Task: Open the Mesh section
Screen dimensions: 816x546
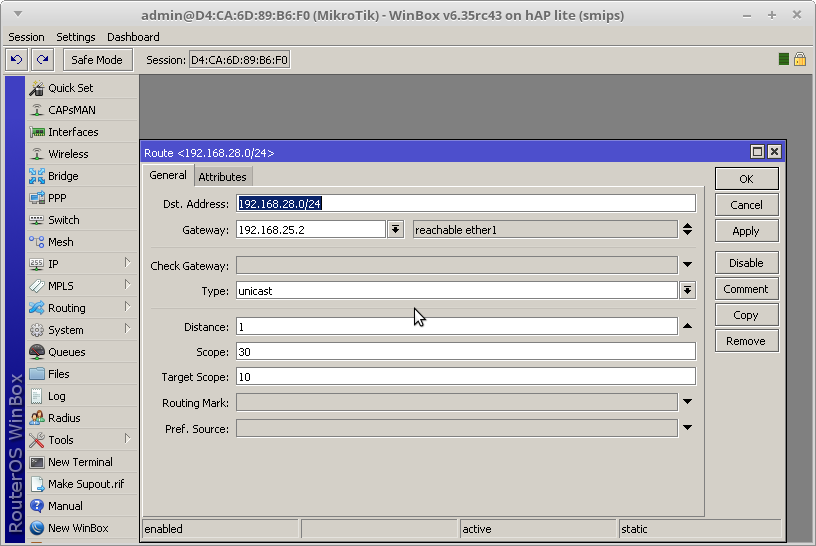Action: pyautogui.click(x=82, y=242)
